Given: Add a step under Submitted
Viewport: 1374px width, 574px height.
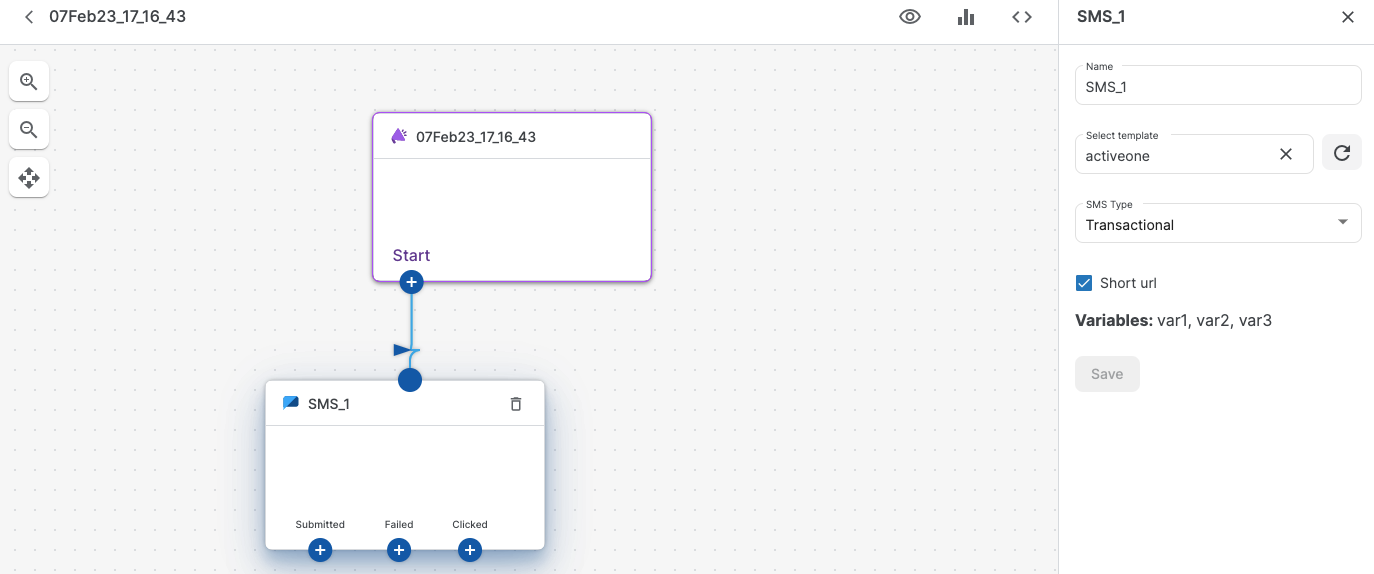Looking at the screenshot, I should 320,550.
